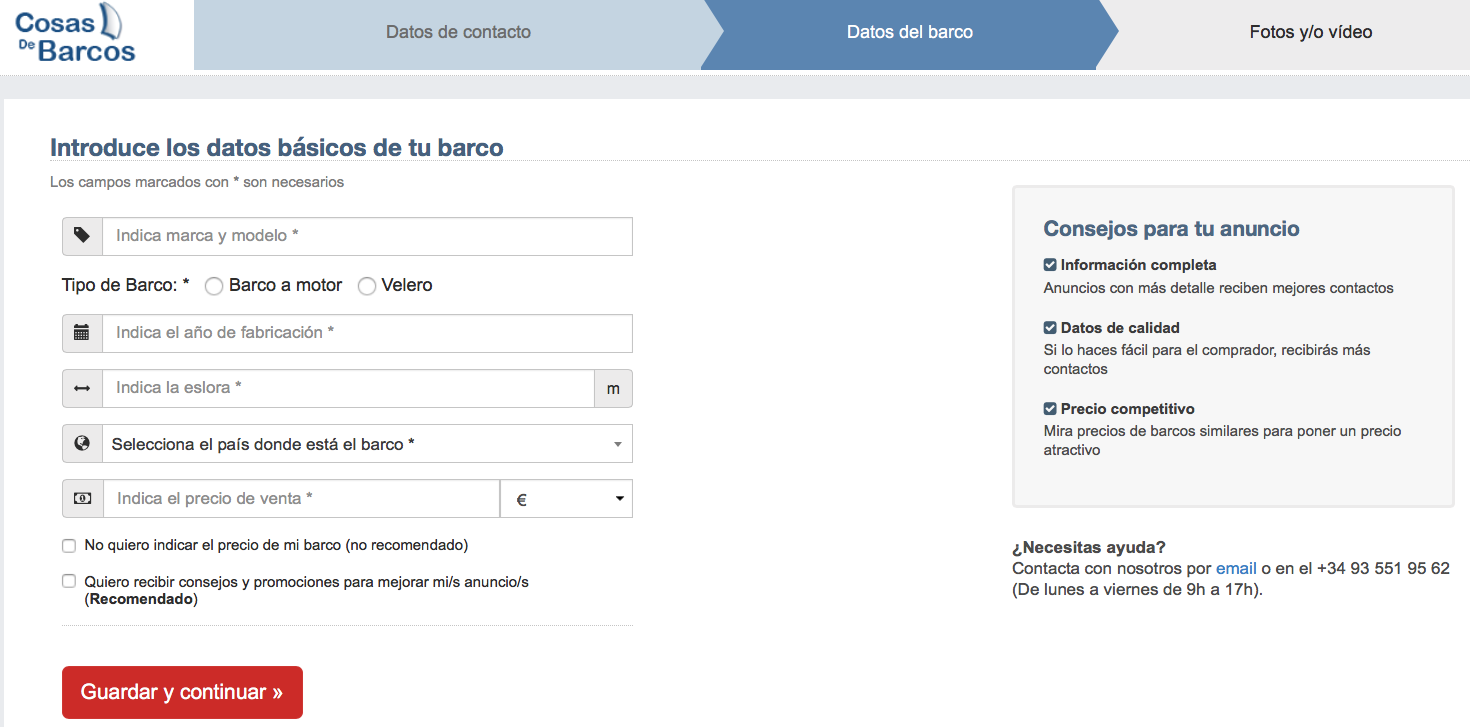Open the email contact link

click(1236, 568)
